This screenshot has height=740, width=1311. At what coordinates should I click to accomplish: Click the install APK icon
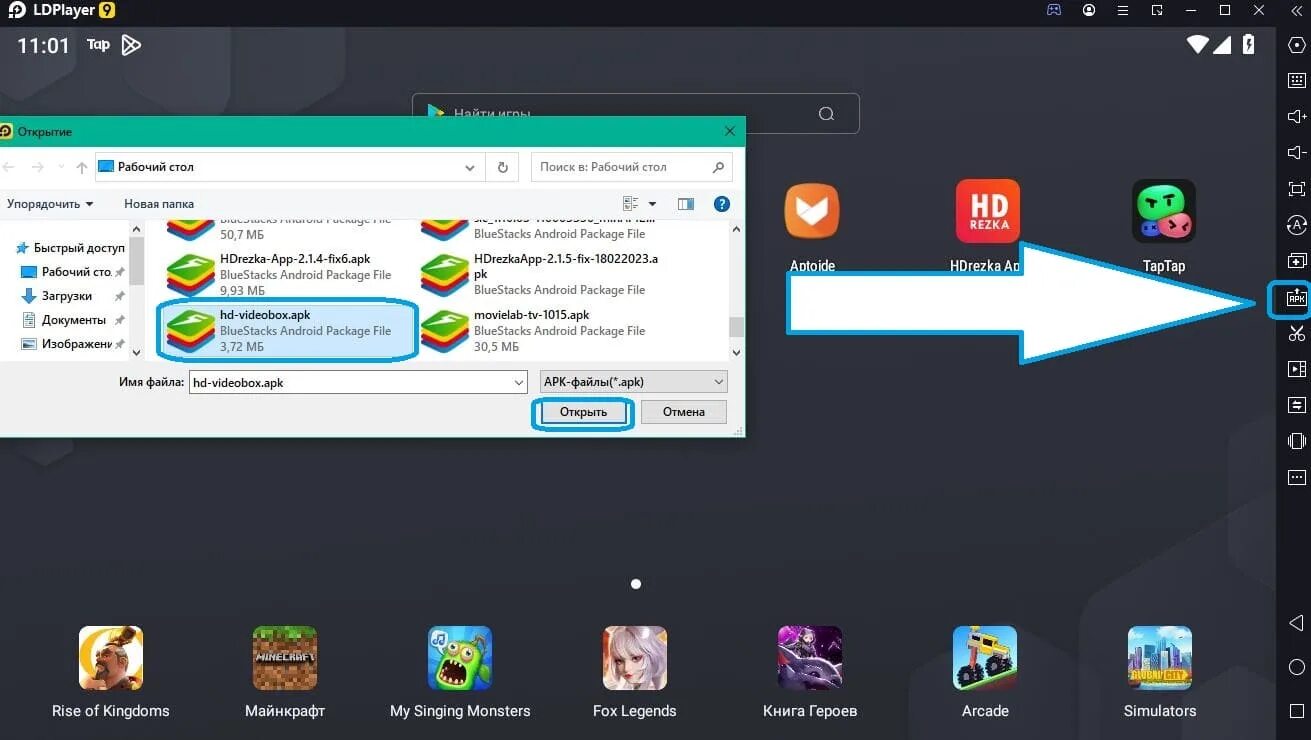click(1296, 297)
